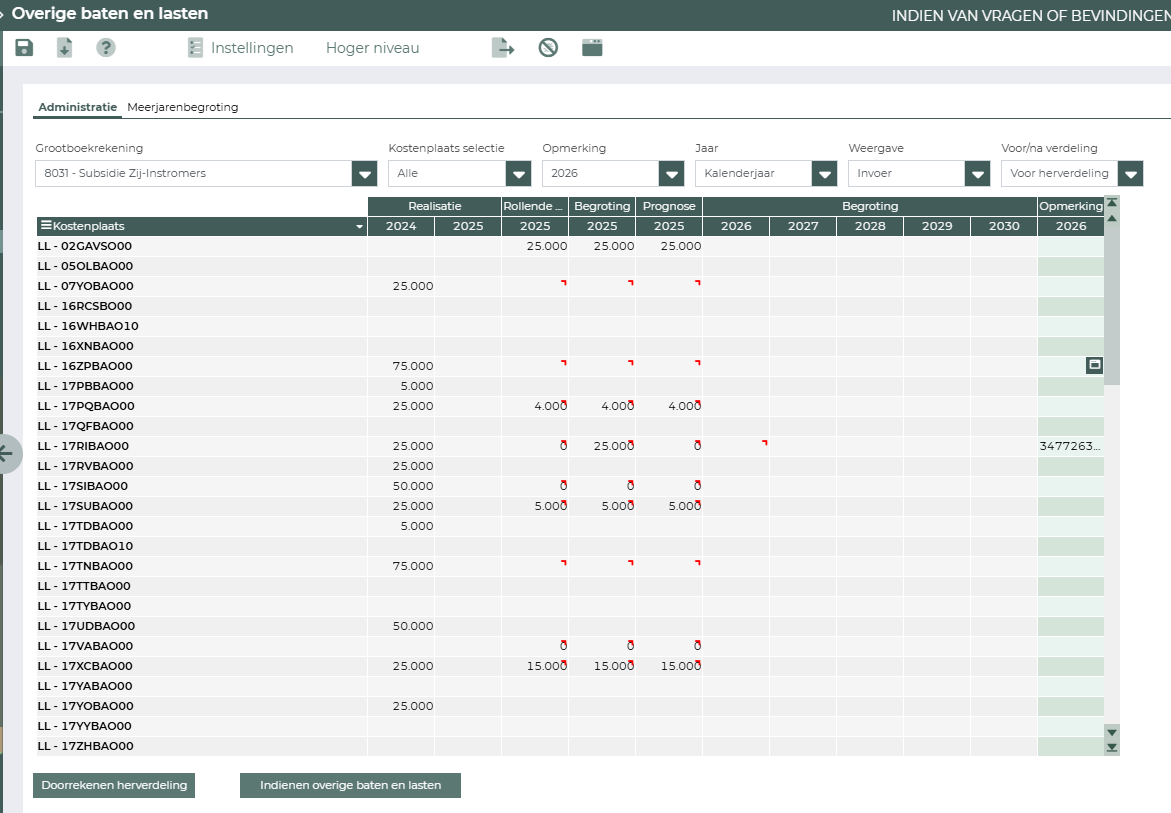Click the round back arrow at left edge
This screenshot has width=1171, height=813.
pos(7,453)
